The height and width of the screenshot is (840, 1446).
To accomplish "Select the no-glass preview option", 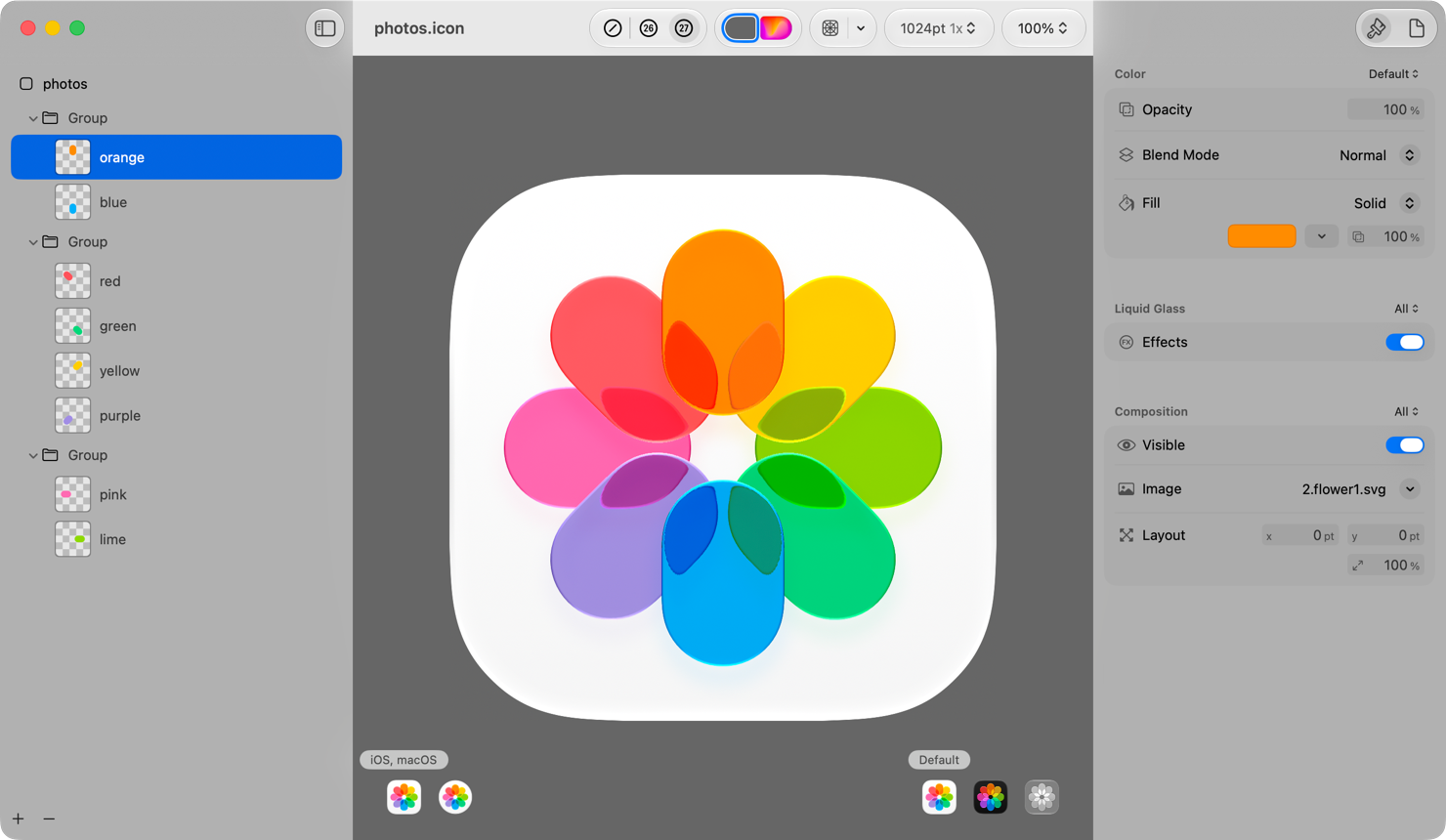I will [613, 28].
